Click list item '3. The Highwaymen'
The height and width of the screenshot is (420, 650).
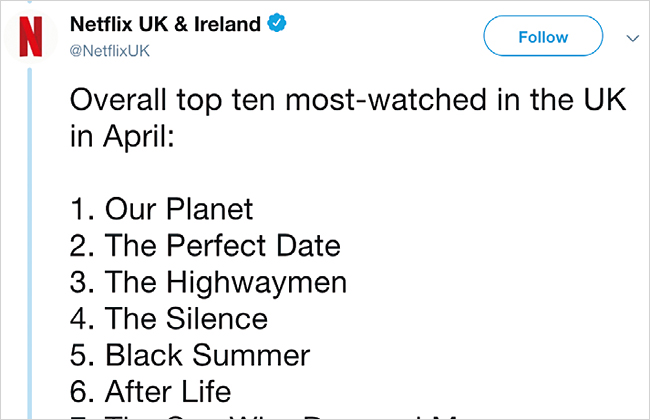pyautogui.click(x=208, y=282)
